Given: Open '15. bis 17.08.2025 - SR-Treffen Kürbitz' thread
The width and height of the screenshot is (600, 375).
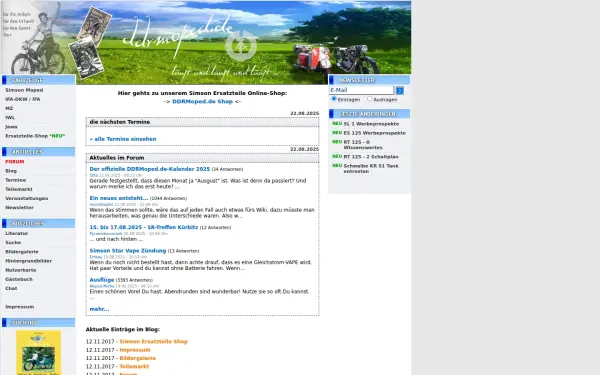Looking at the screenshot, I should point(143,227).
